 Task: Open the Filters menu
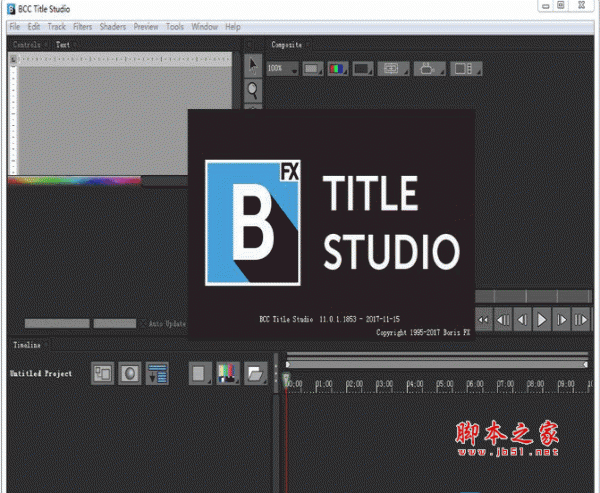click(83, 27)
